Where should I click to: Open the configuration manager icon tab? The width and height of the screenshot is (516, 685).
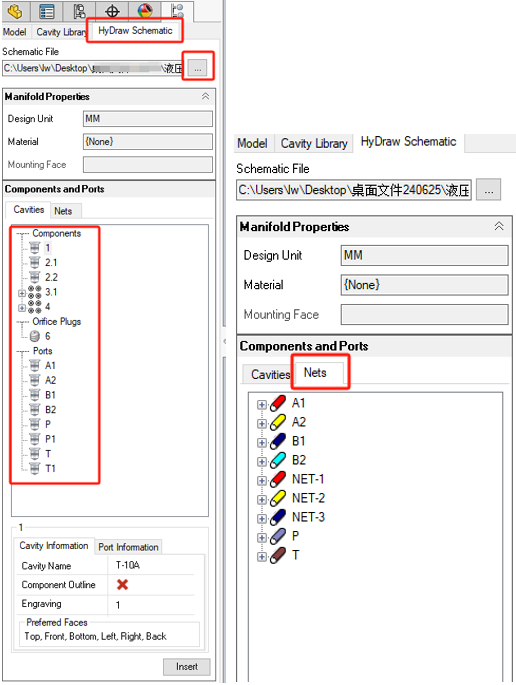(x=79, y=11)
